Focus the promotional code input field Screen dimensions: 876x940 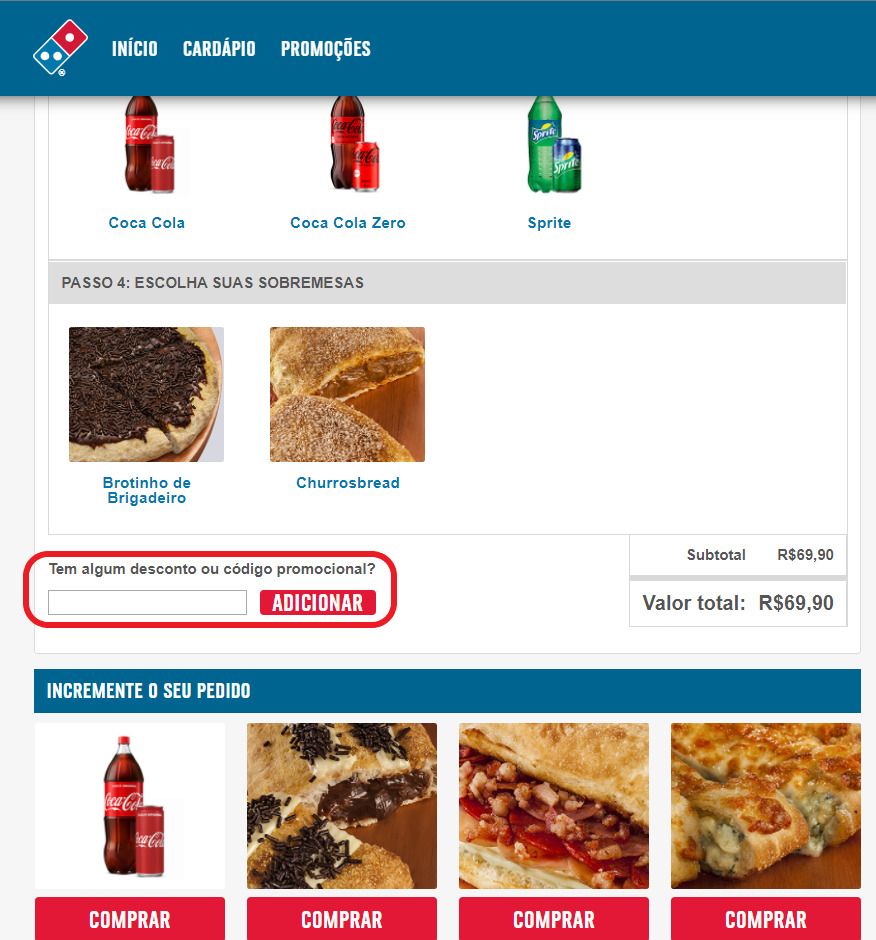coord(147,602)
